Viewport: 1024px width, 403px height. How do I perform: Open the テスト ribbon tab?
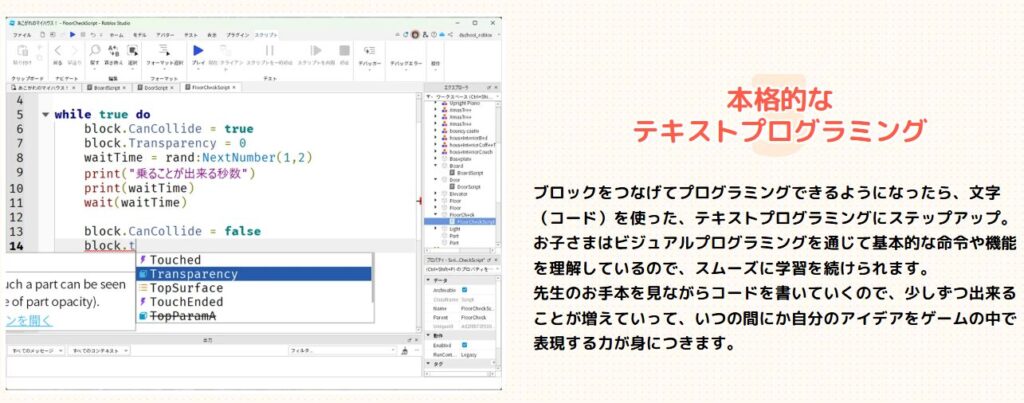click(x=191, y=35)
